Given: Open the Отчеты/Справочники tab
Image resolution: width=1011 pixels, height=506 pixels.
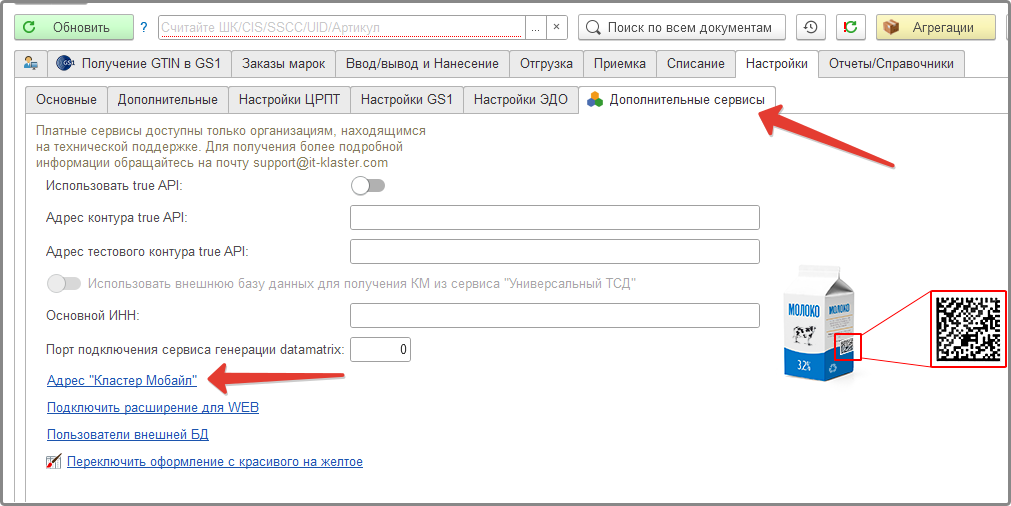Looking at the screenshot, I should coord(891,64).
